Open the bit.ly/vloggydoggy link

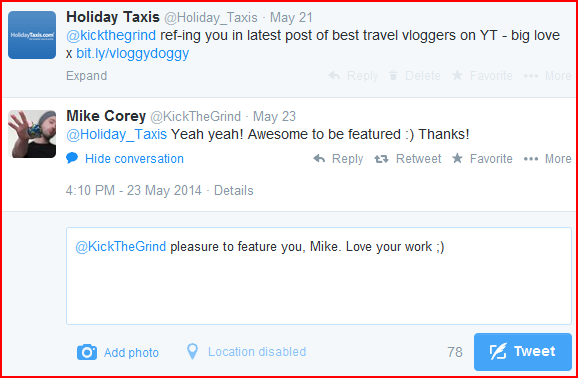133,54
